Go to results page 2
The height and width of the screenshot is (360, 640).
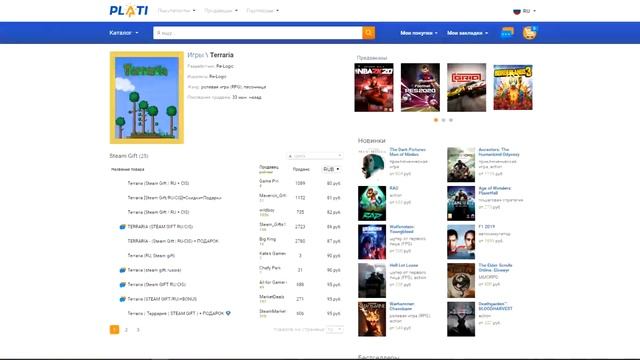(x=126, y=330)
